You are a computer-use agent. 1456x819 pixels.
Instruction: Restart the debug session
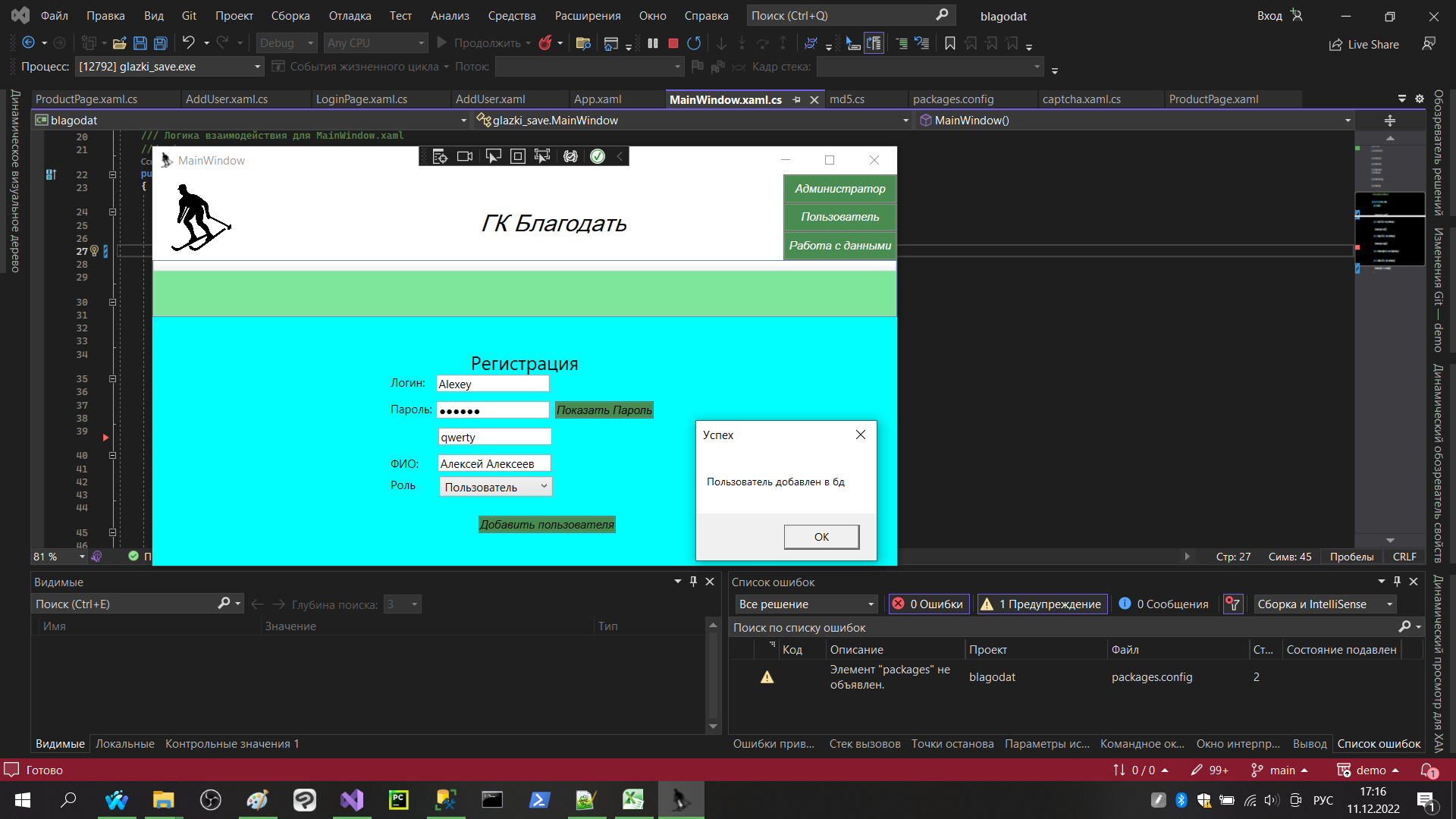pyautogui.click(x=693, y=43)
